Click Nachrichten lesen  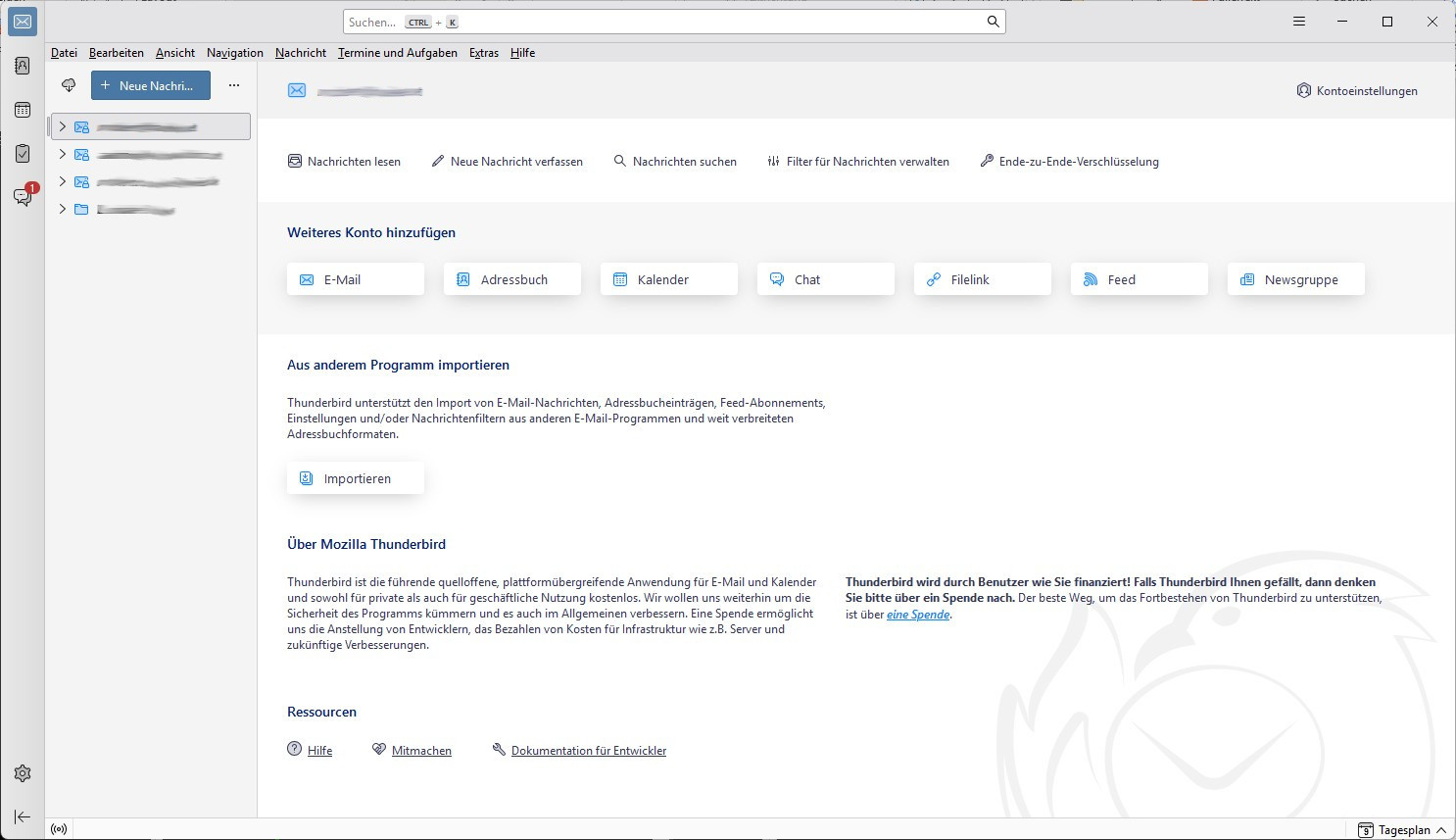(344, 162)
